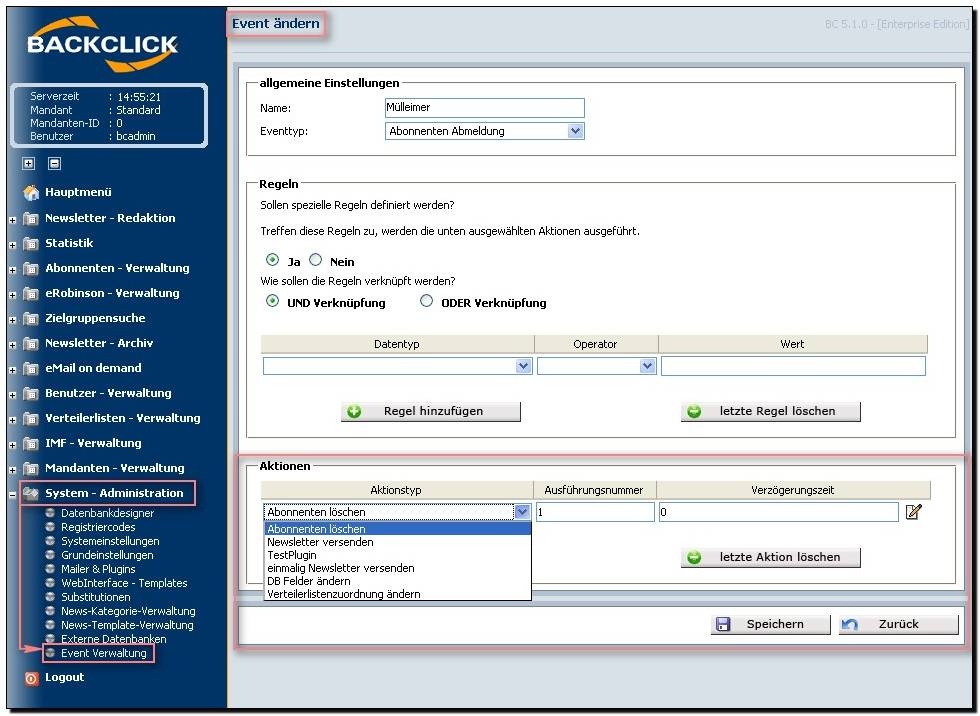Image resolution: width=980 pixels, height=716 pixels.
Task: Choose UND Verknüpfung radio option
Action: coord(272,301)
